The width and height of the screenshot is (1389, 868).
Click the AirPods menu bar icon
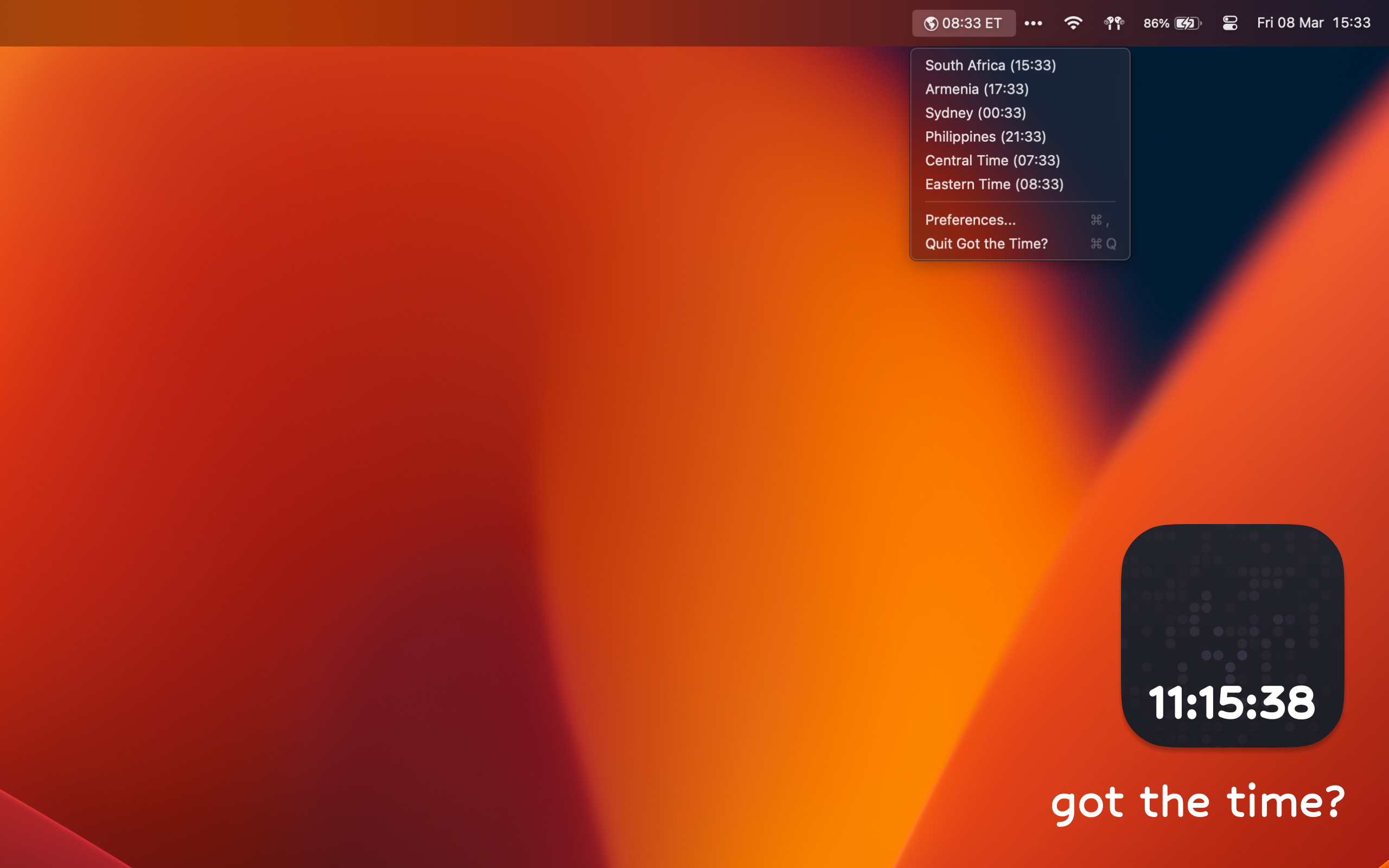click(1113, 23)
